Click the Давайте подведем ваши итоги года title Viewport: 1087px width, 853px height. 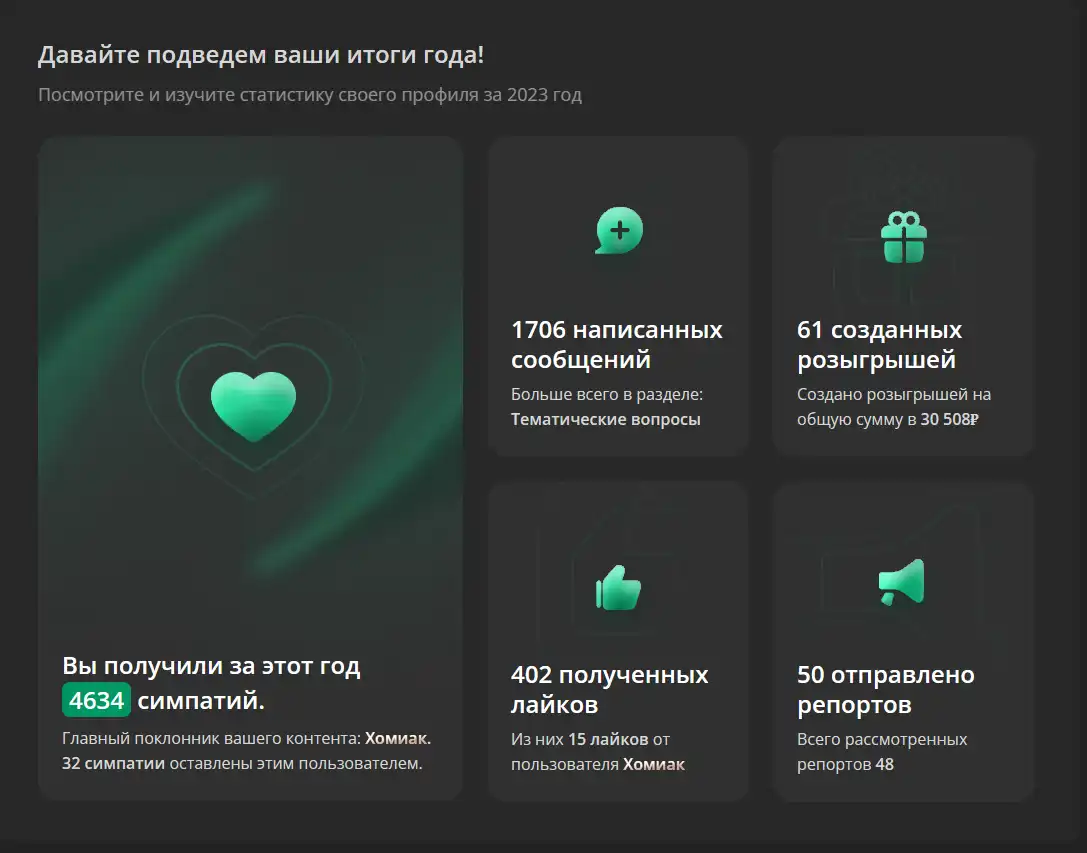click(261, 55)
